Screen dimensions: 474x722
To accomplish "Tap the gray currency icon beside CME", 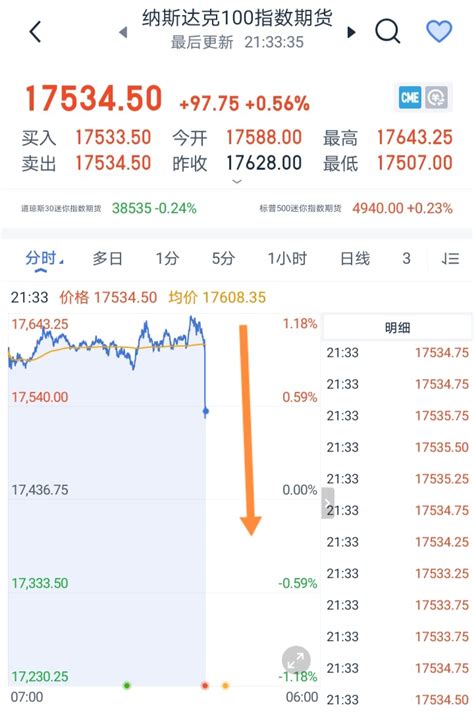I will [x=436, y=97].
